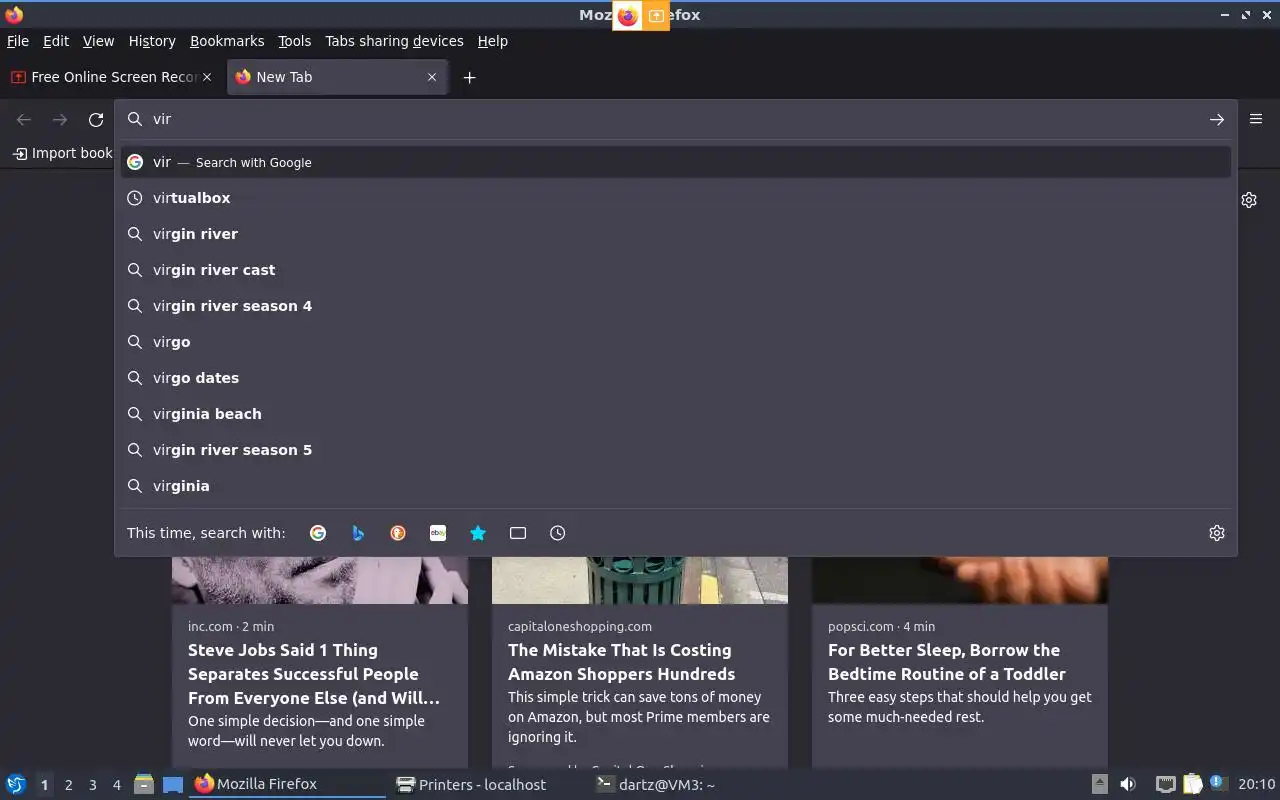The image size is (1280, 800).
Task: Click Import bookmarks toolbar button
Action: coord(62,153)
